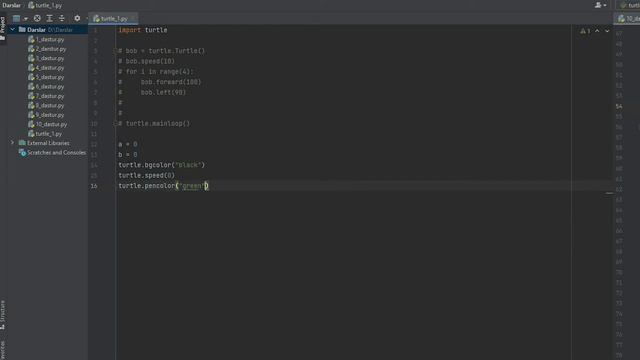
Task: Click Scratches and Consoles icon
Action: pos(22,153)
